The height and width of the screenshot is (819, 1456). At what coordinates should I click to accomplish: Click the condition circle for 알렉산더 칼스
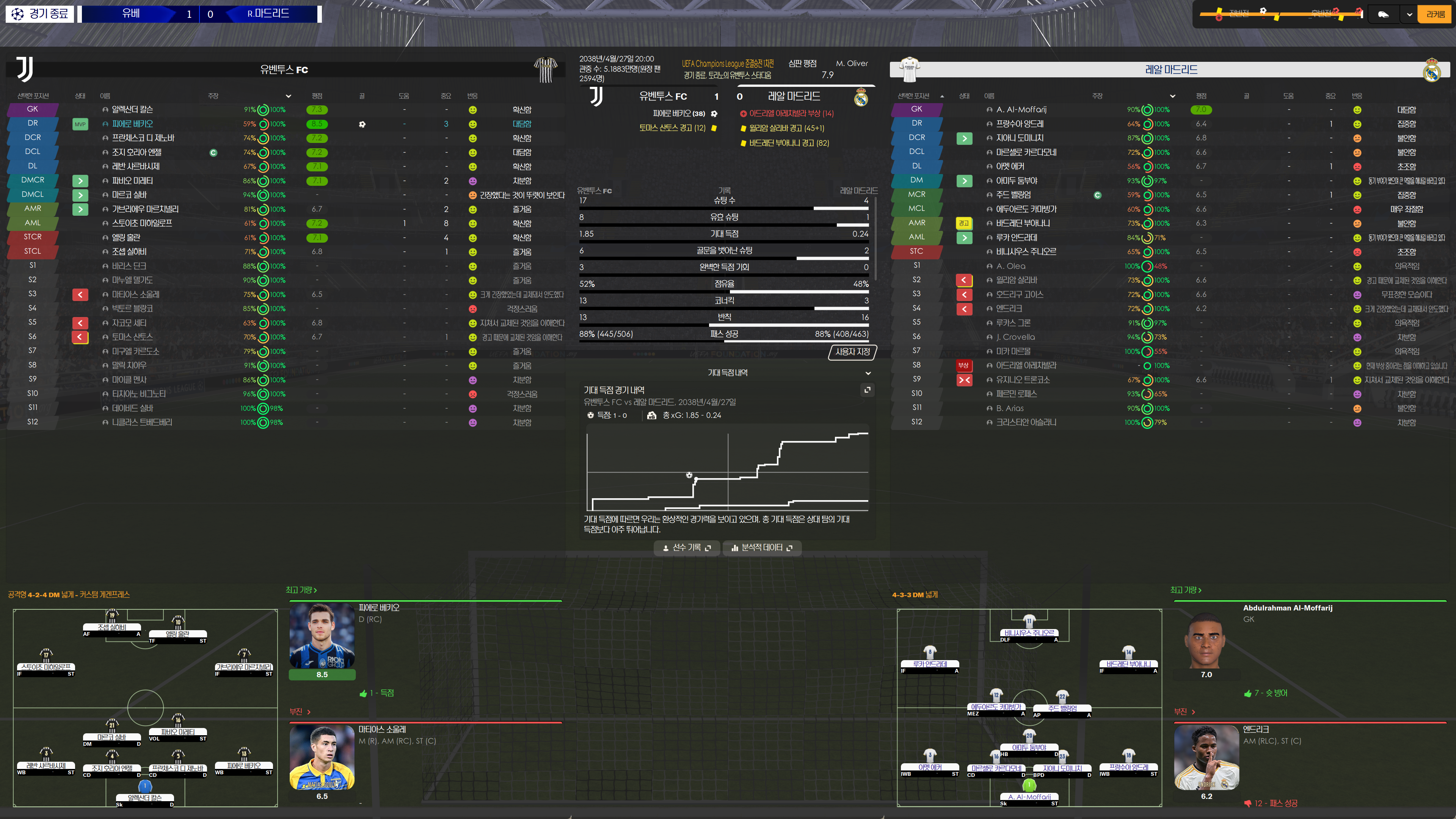pyautogui.click(x=264, y=110)
